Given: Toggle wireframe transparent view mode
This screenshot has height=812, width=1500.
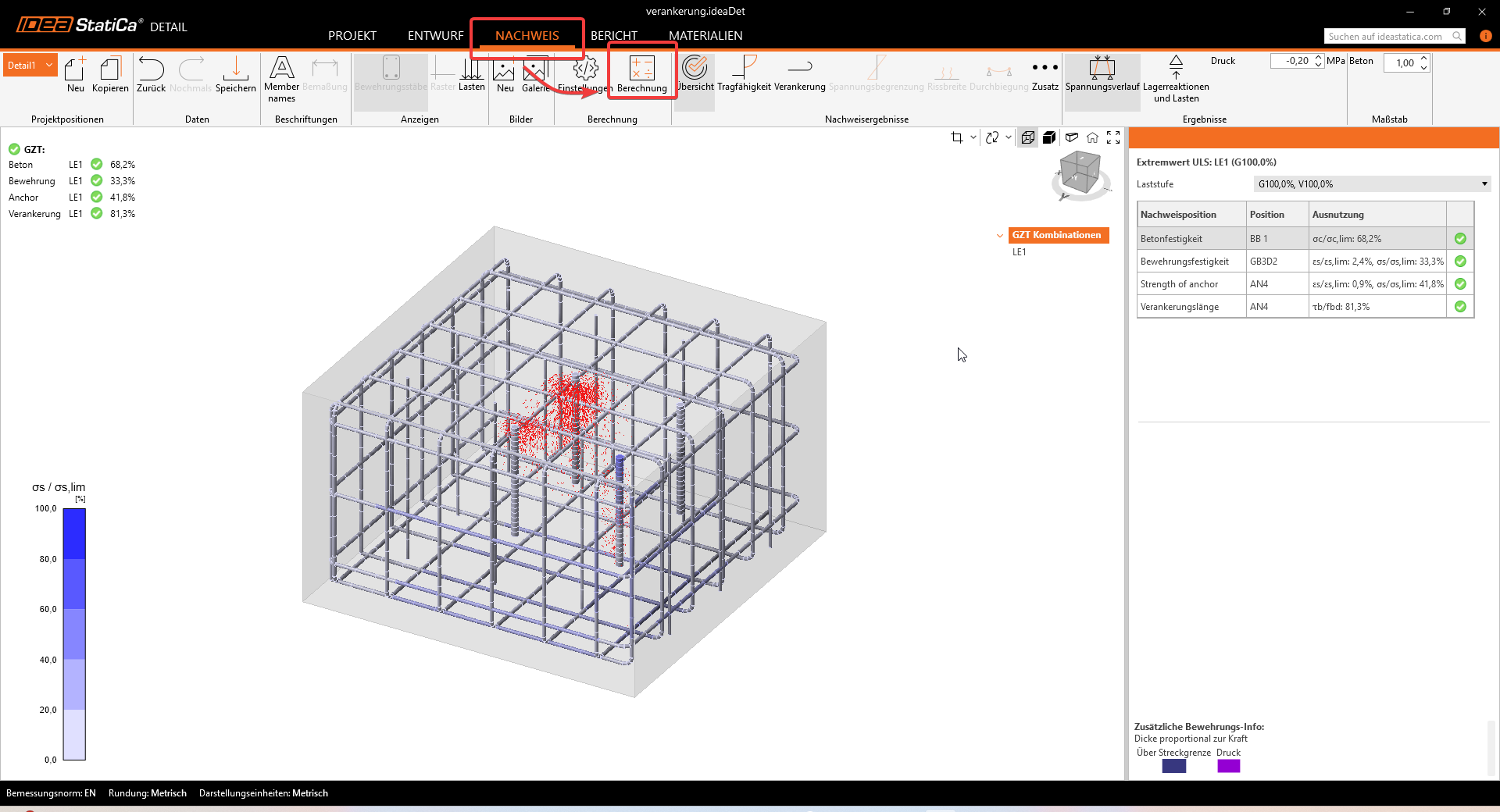Looking at the screenshot, I should 1028,137.
